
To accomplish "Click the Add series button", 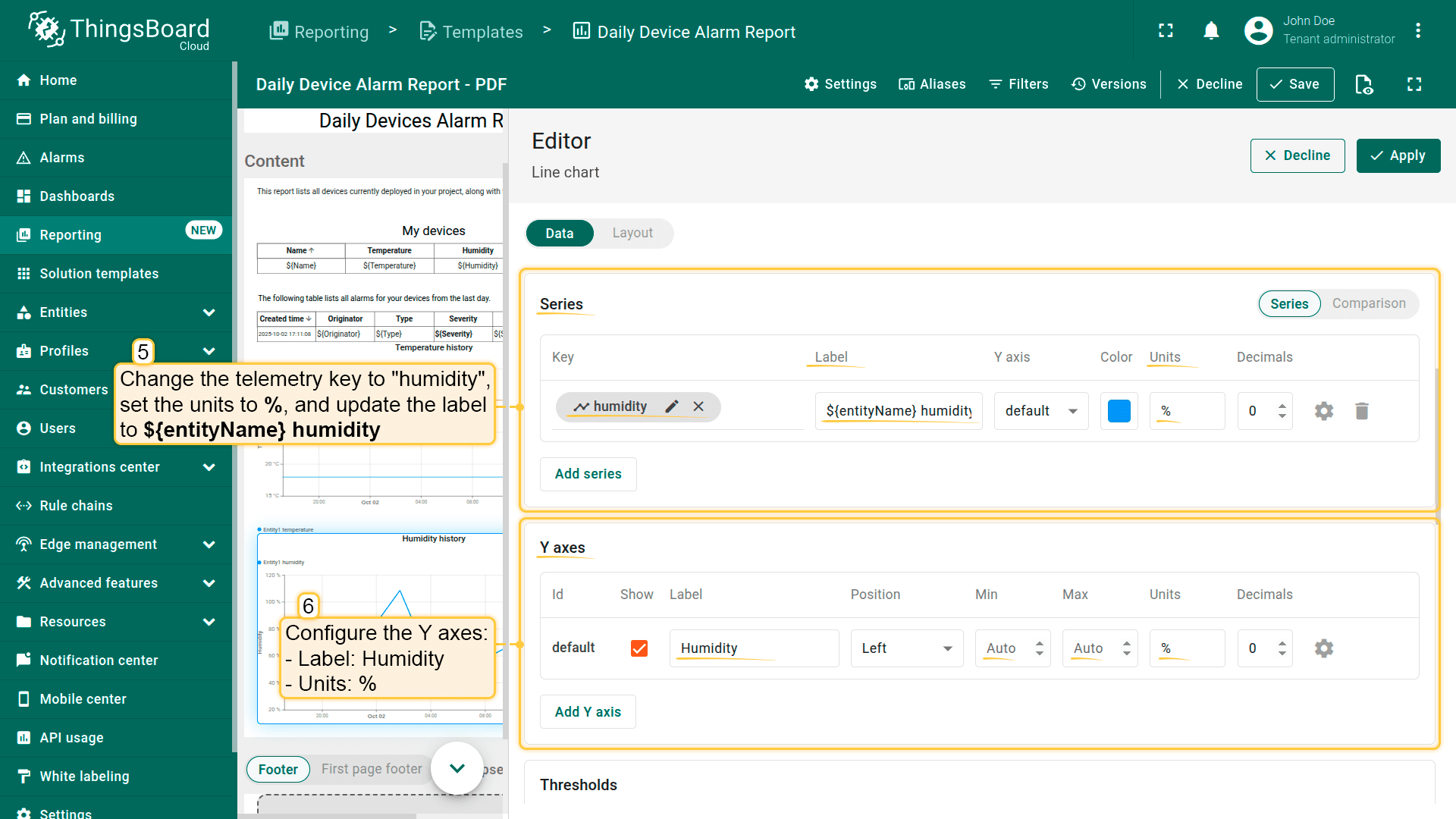I will click(x=588, y=474).
